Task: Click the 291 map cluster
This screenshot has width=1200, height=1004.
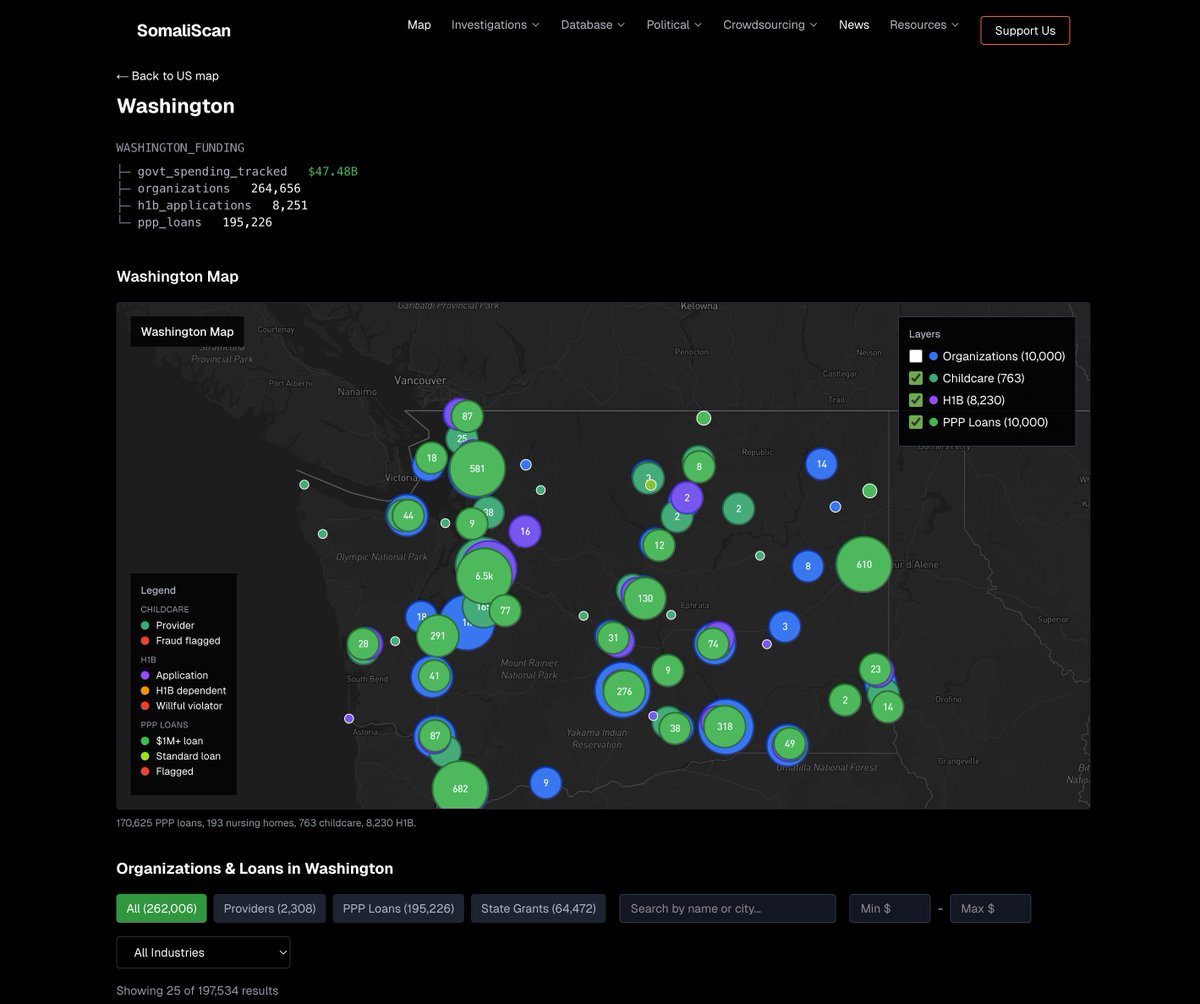Action: (437, 635)
